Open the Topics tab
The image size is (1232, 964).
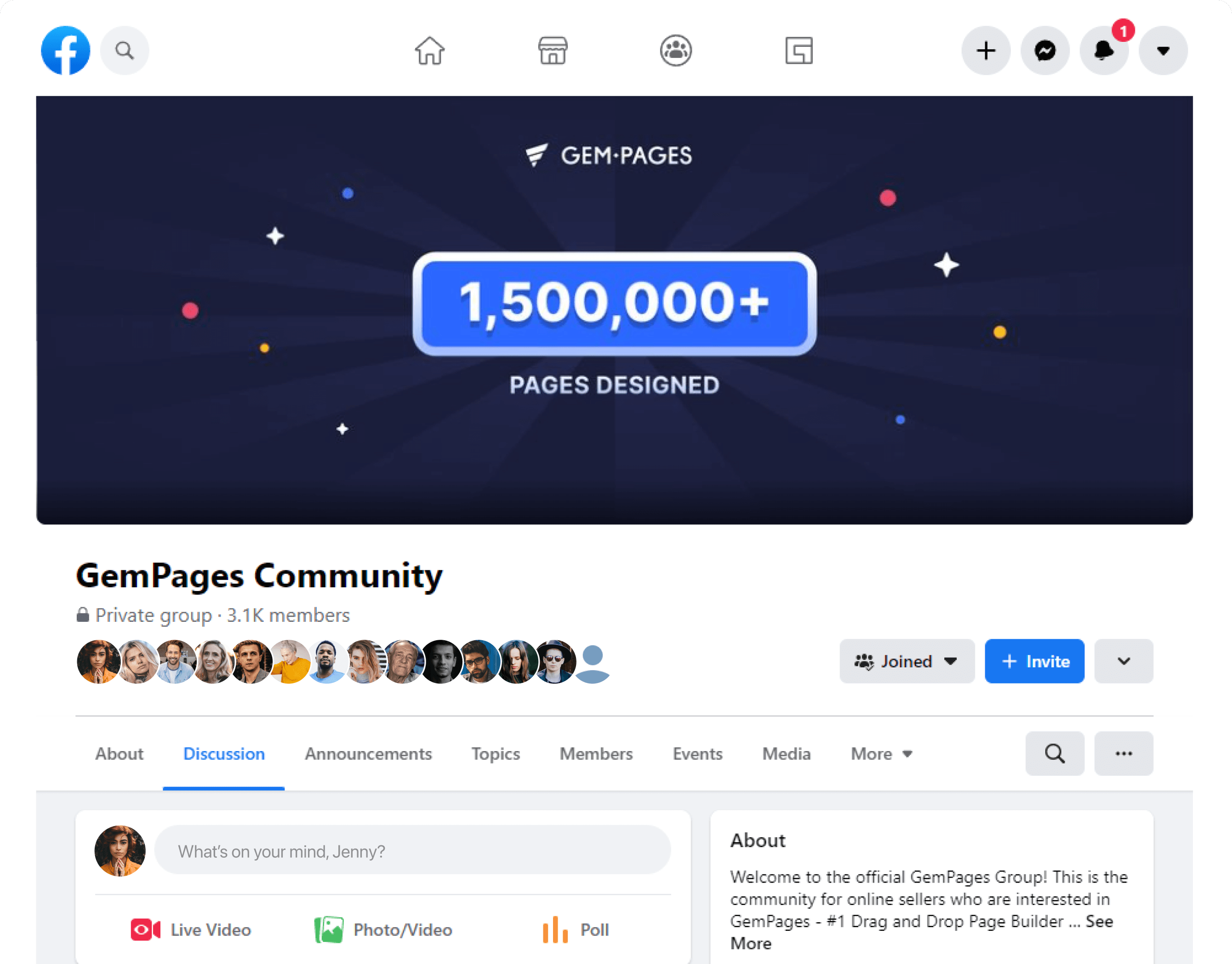tap(495, 753)
